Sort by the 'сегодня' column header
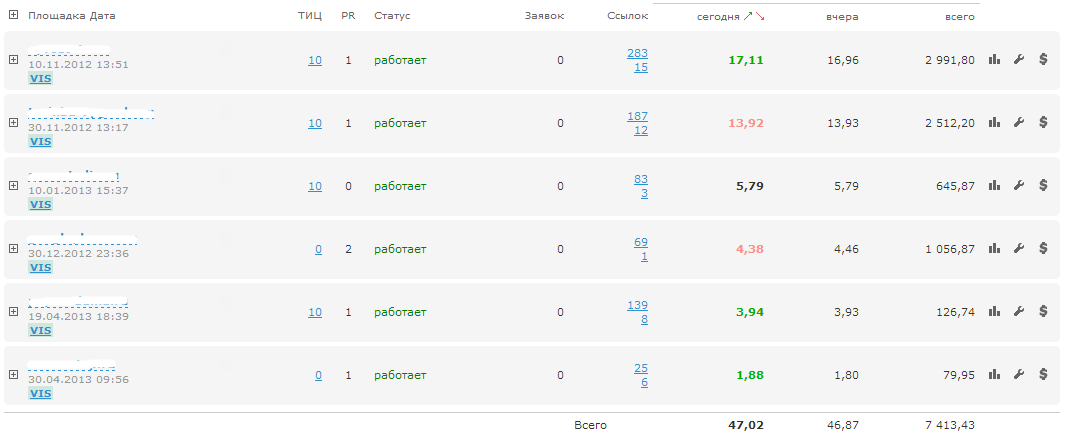The height and width of the screenshot is (439, 1069). point(718,17)
